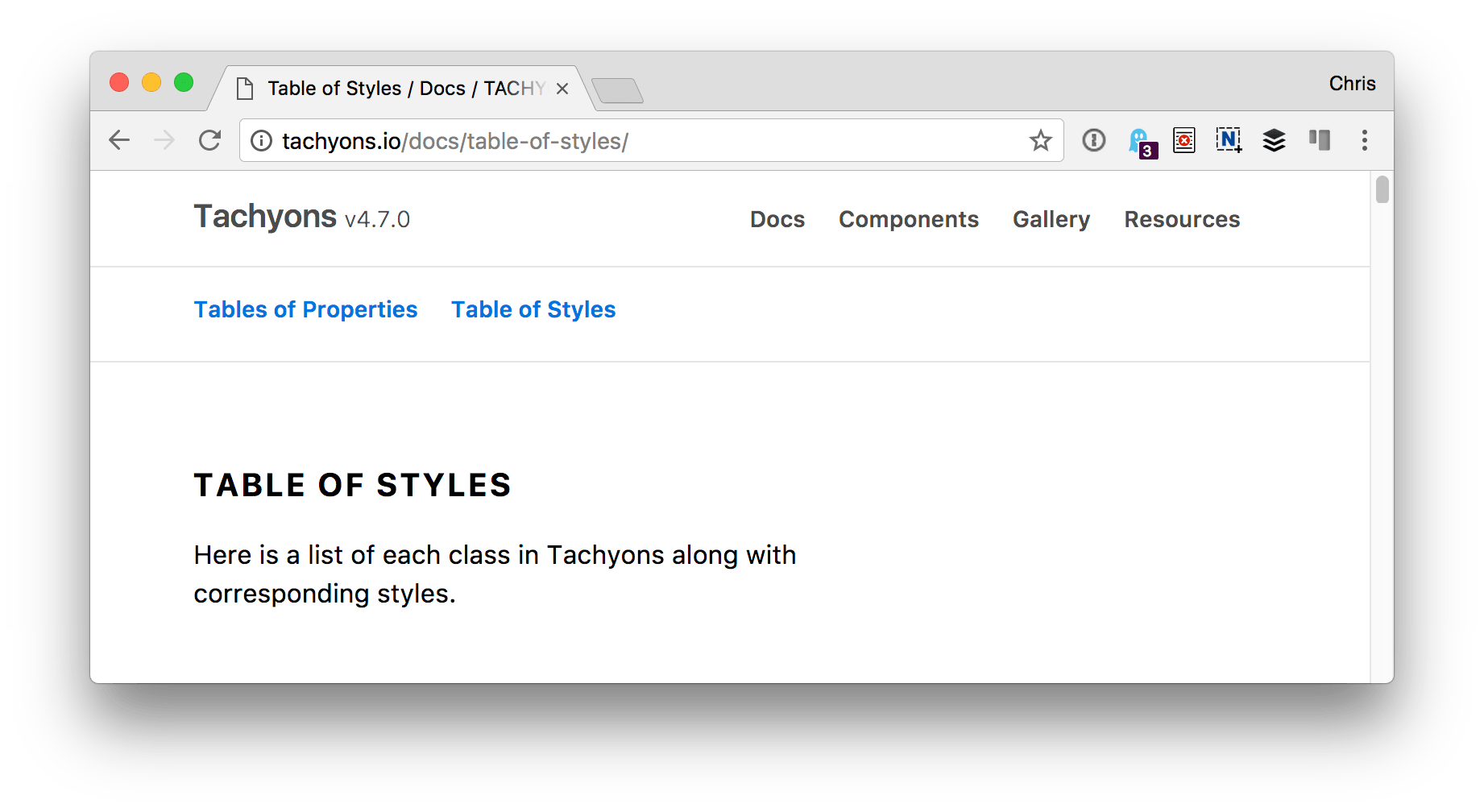Open the Resources navigation link

1182,219
